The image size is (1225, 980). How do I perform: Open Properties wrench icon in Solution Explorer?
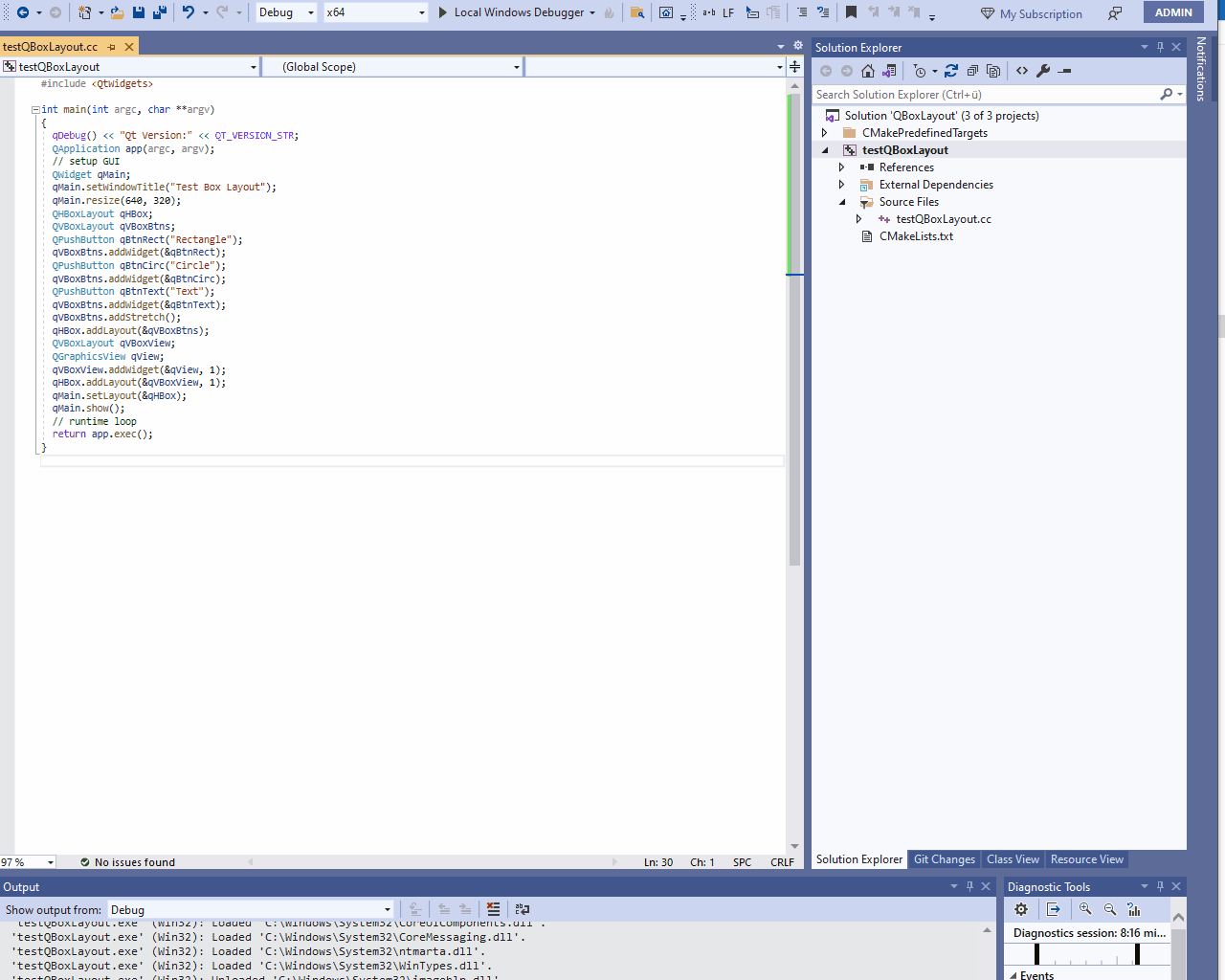[x=1043, y=71]
